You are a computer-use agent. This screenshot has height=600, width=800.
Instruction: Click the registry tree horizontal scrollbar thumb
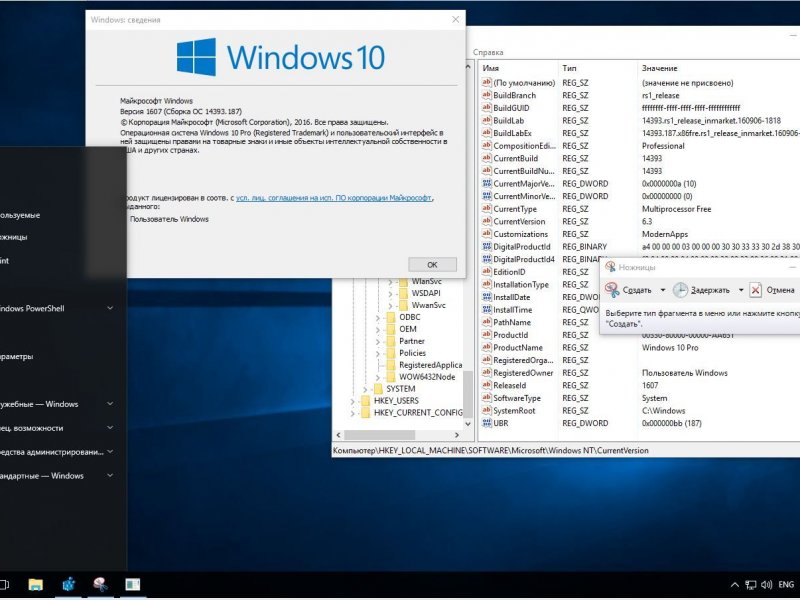379,435
